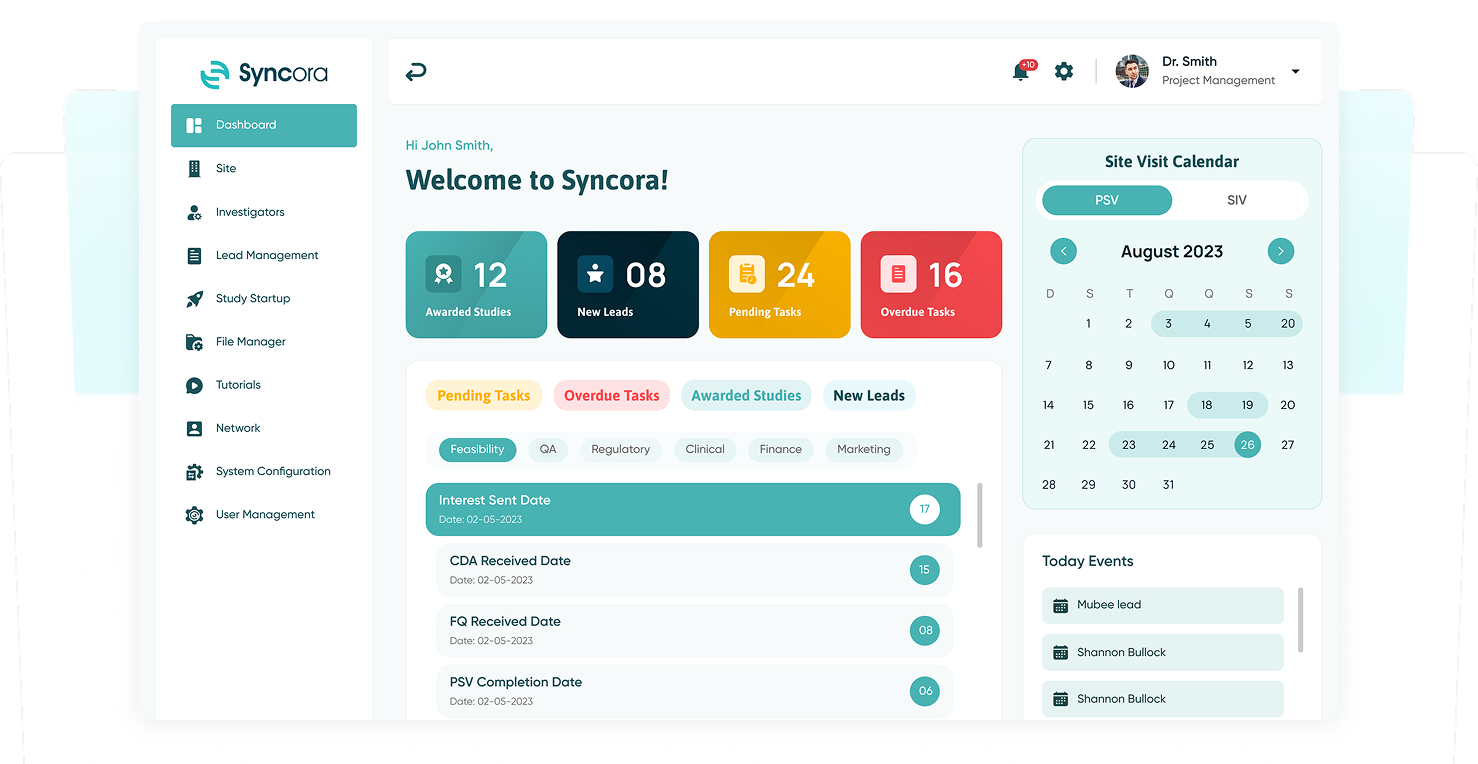Viewport: 1478px width, 764px height.
Task: Select the Regulatory filter chip
Action: pos(621,450)
